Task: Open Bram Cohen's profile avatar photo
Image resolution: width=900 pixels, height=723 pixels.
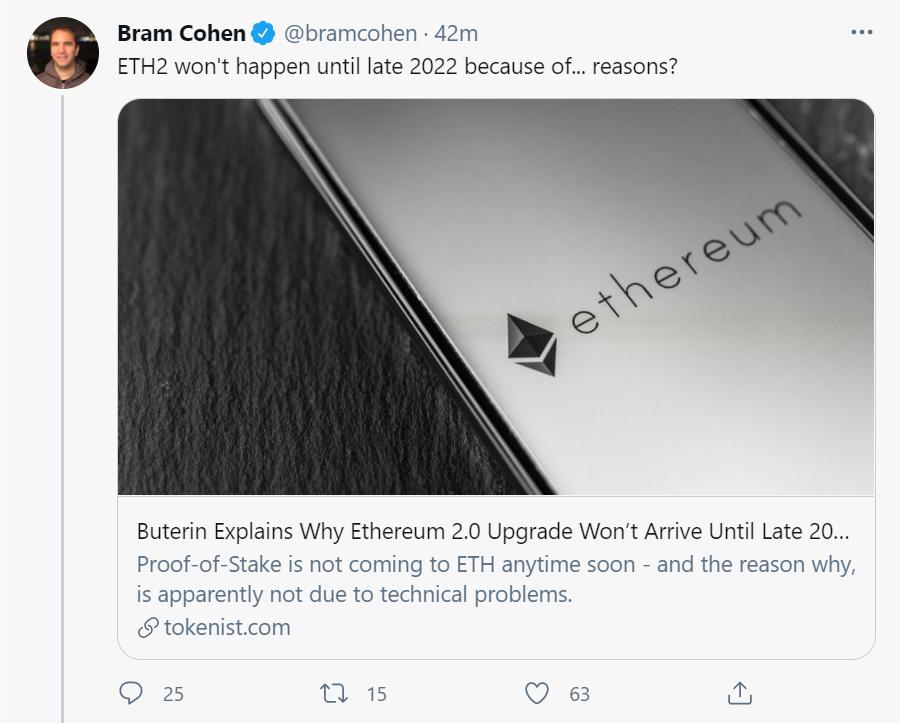Action: pos(62,53)
